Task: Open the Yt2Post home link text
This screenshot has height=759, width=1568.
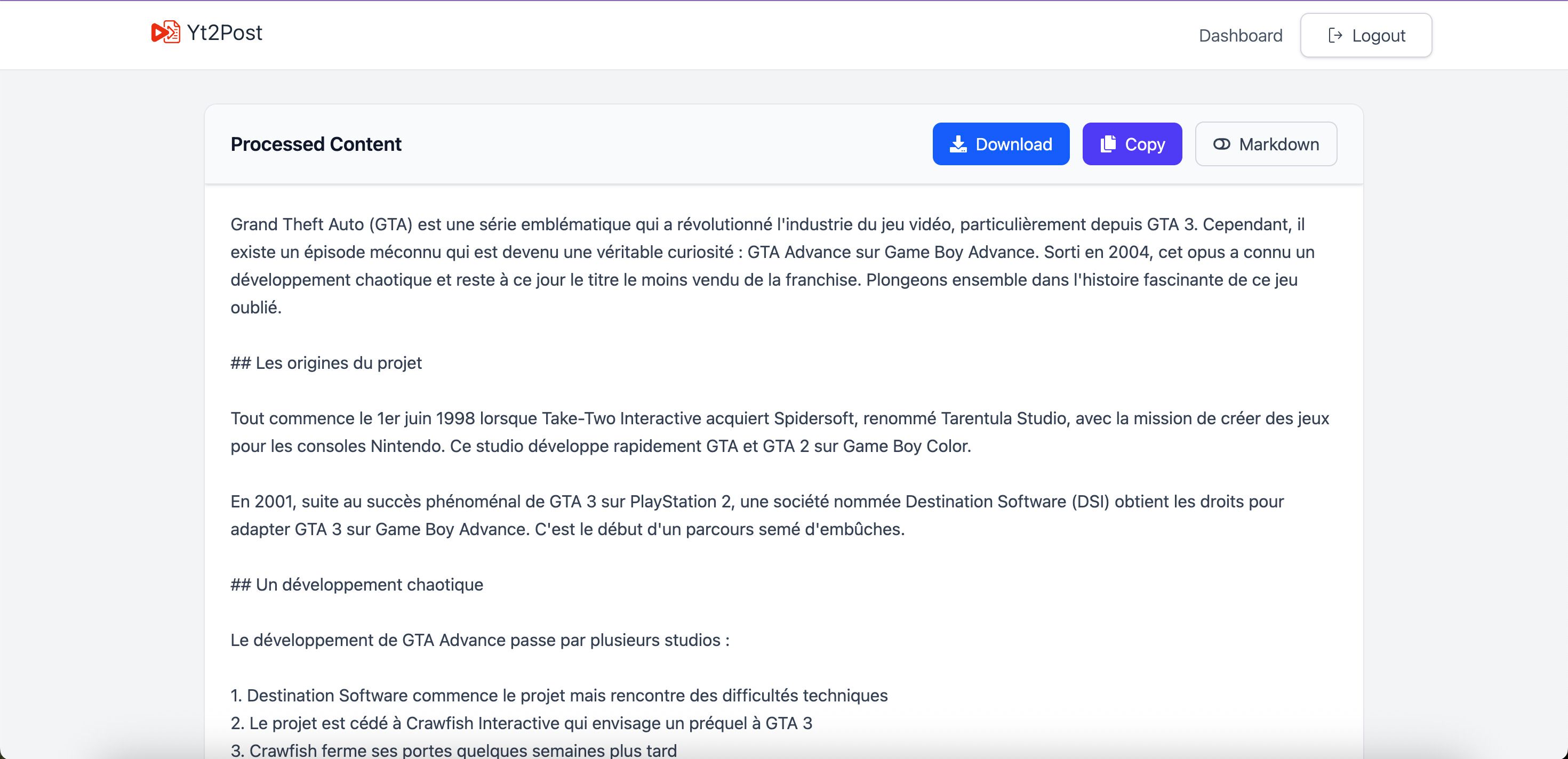Action: click(225, 32)
